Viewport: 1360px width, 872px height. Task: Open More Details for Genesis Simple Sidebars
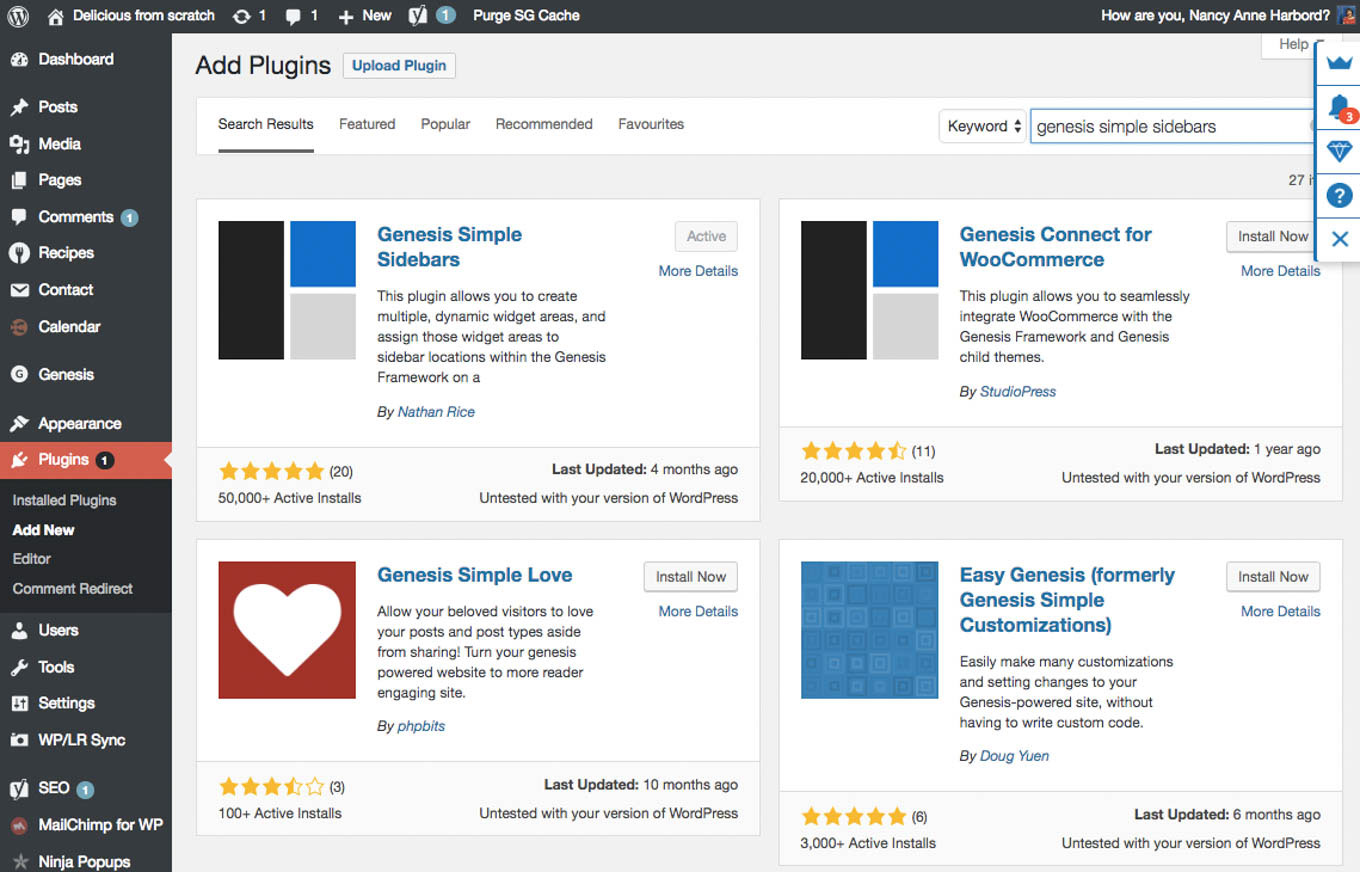pyautogui.click(x=698, y=271)
